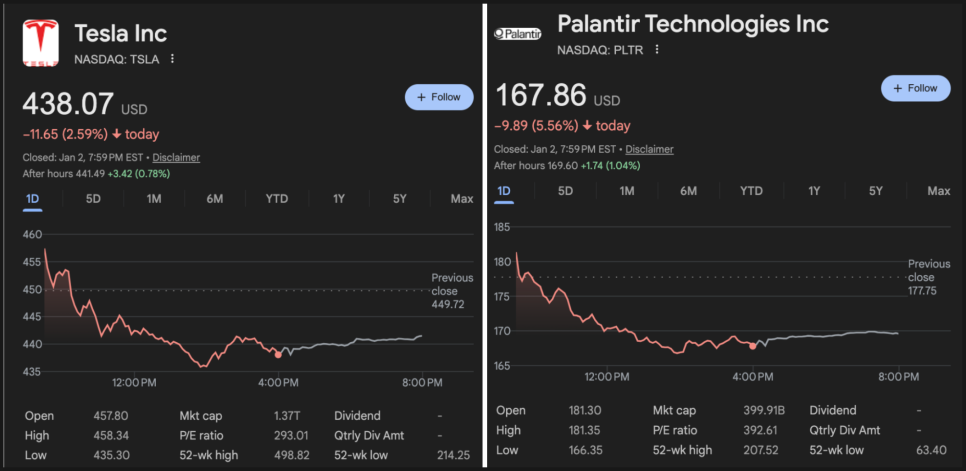Show Tesla Max range chart

click(x=461, y=199)
